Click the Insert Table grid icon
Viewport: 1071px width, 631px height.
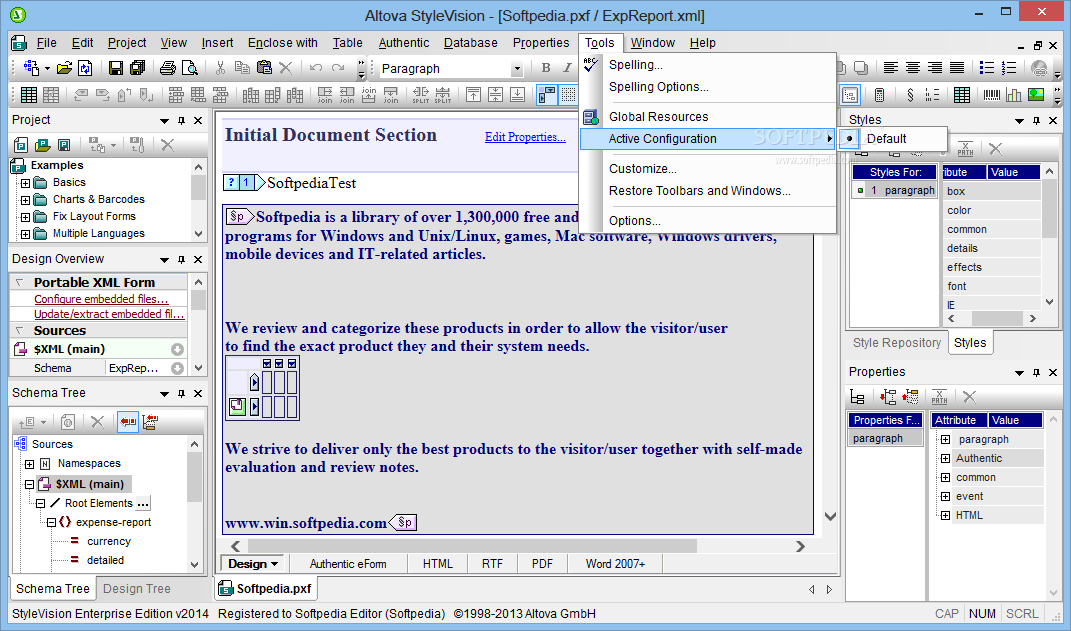click(29, 95)
